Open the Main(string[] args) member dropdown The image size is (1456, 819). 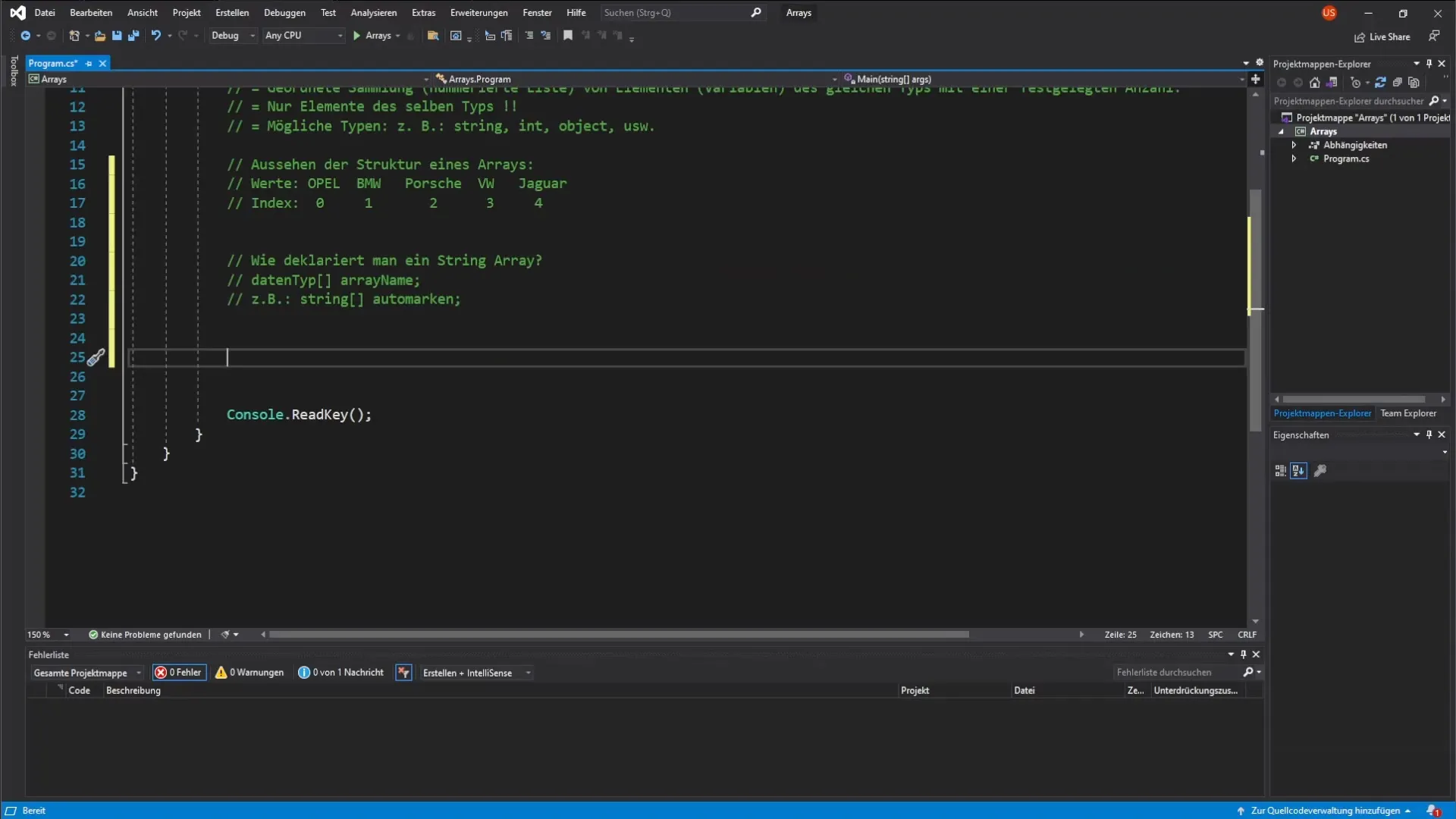(1043, 79)
